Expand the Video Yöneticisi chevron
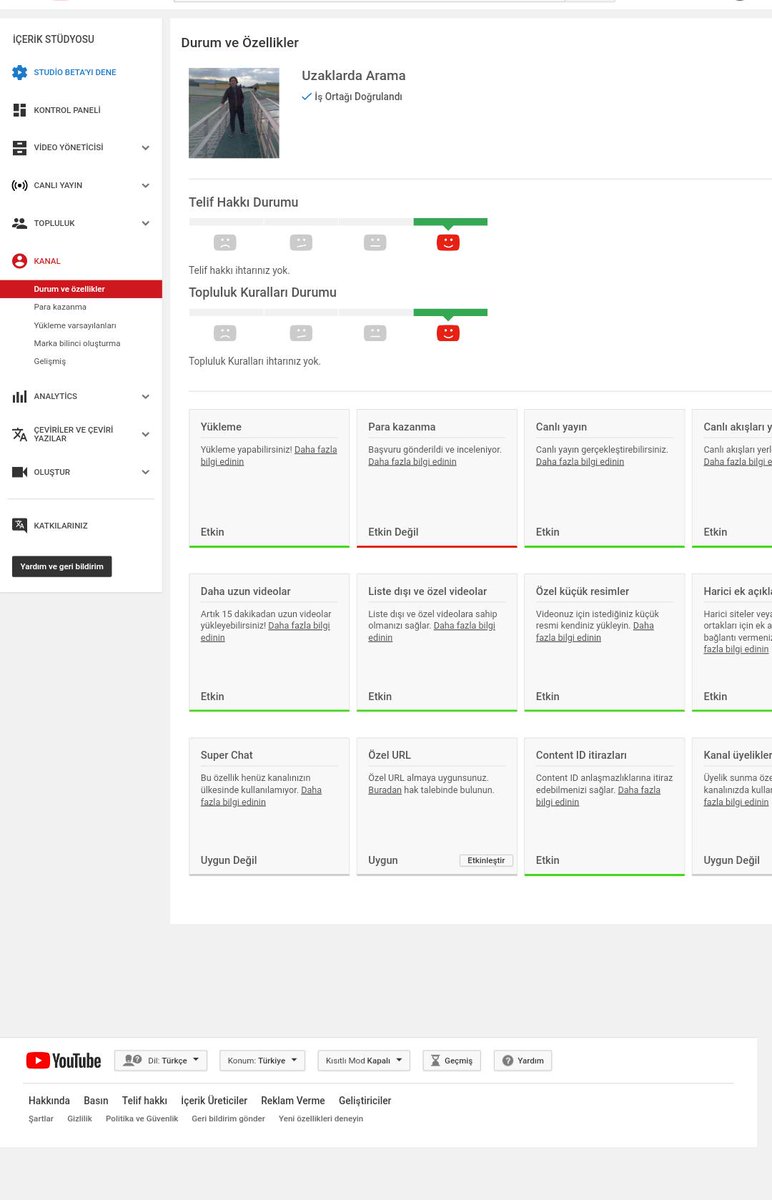 (x=145, y=148)
